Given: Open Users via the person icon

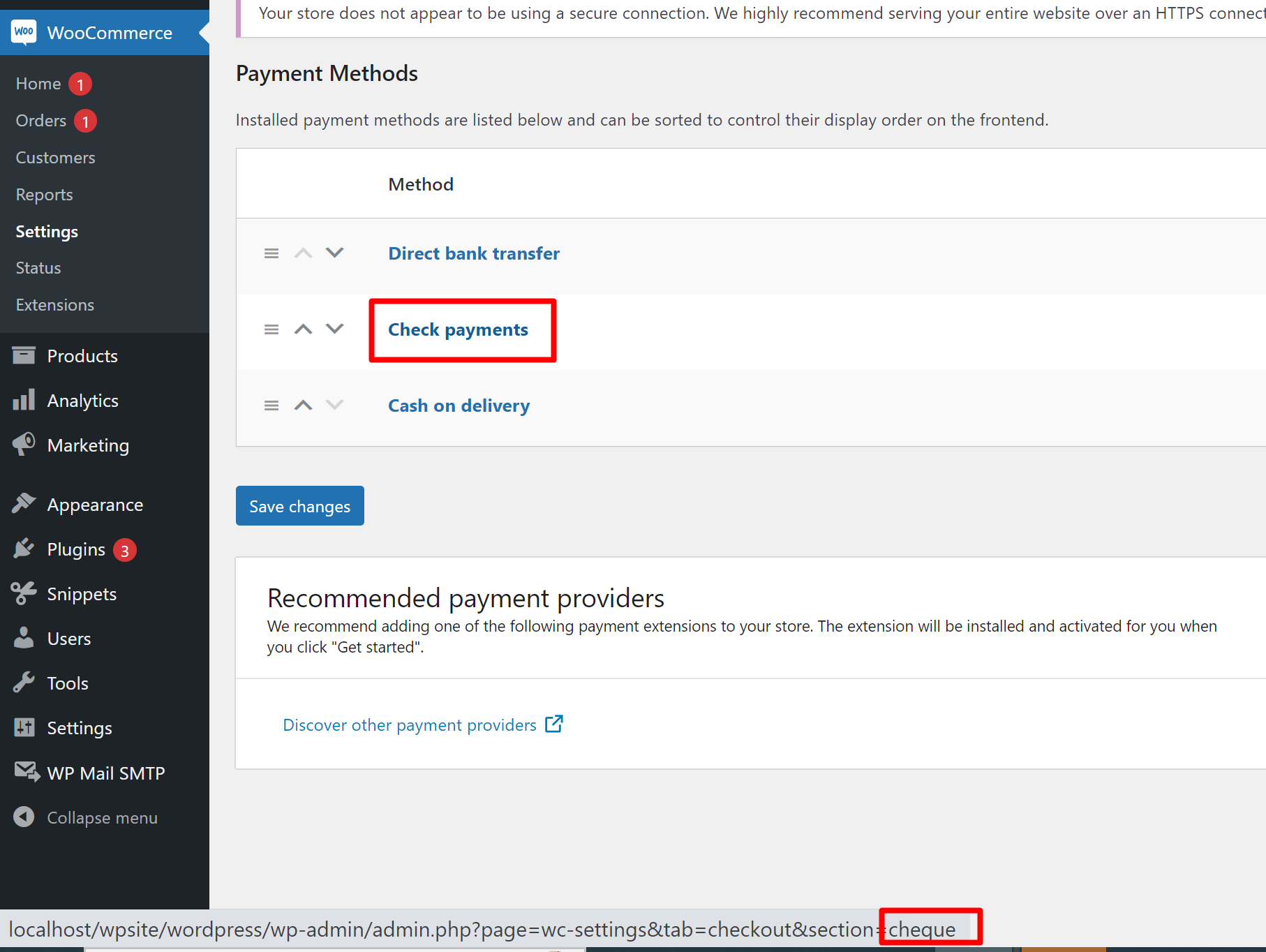Looking at the screenshot, I should click(24, 637).
